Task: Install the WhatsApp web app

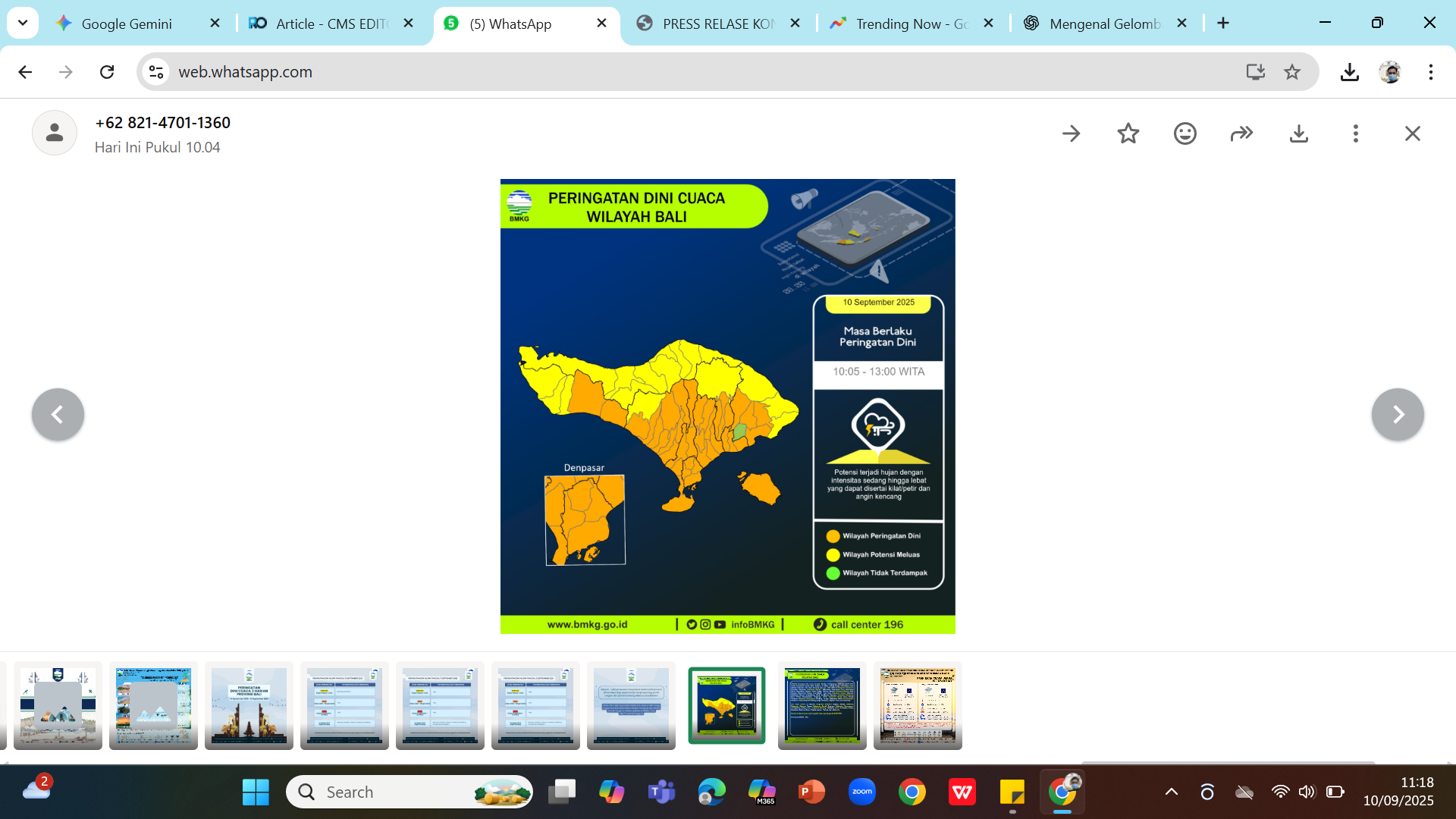Action: [1256, 72]
